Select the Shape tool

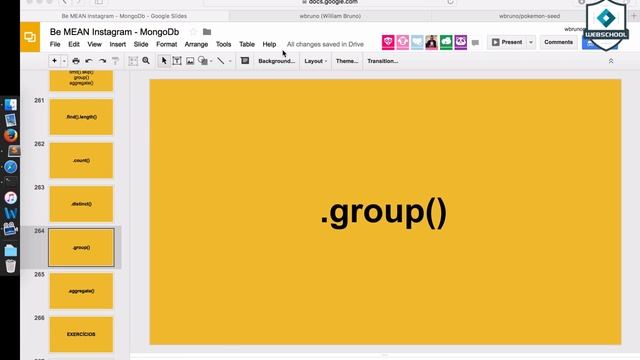(202, 61)
